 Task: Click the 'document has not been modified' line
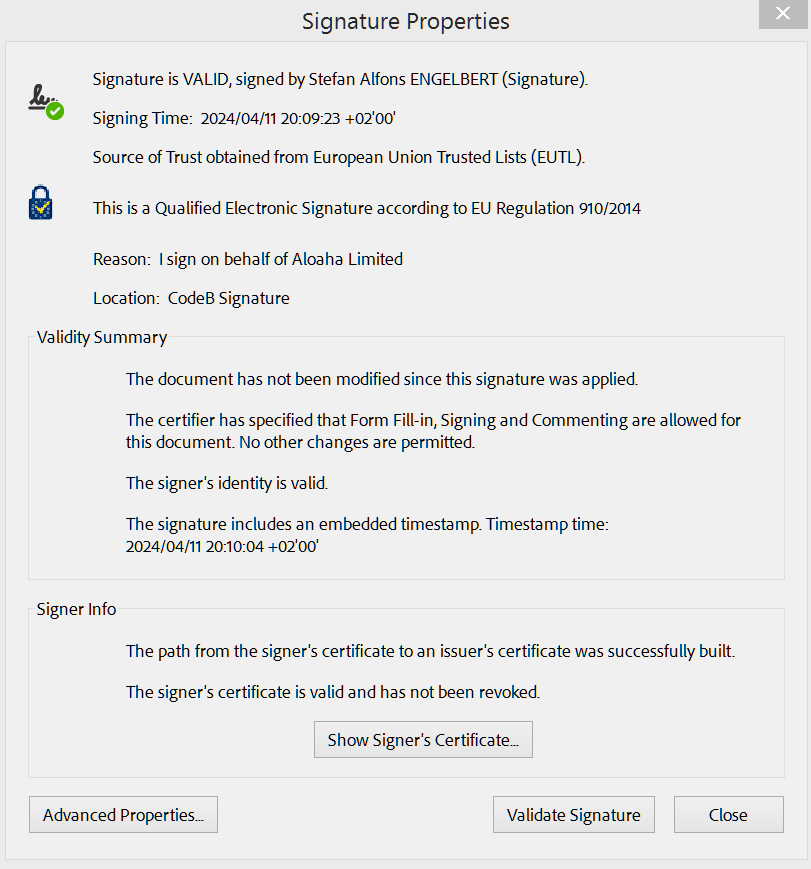click(x=382, y=379)
